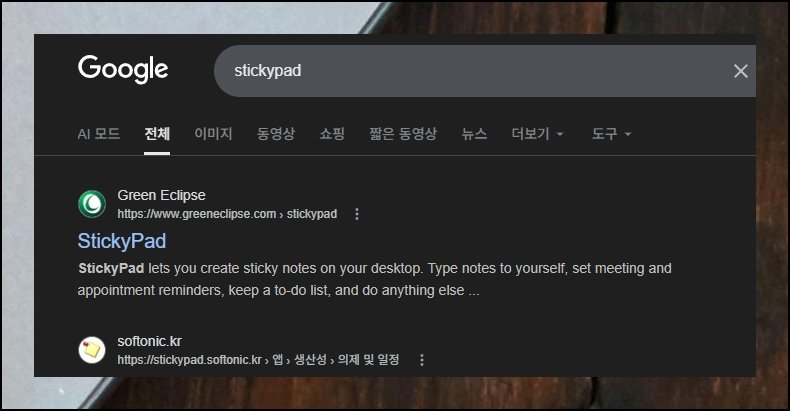Click the Green Eclipse site name

(161, 195)
